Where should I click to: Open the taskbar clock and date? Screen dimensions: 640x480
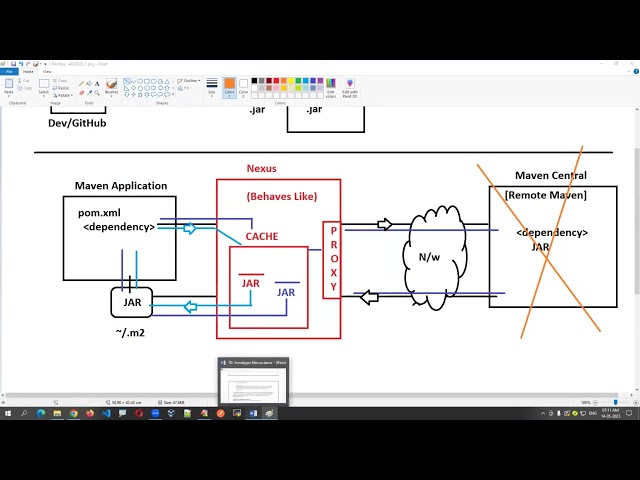tap(611, 413)
